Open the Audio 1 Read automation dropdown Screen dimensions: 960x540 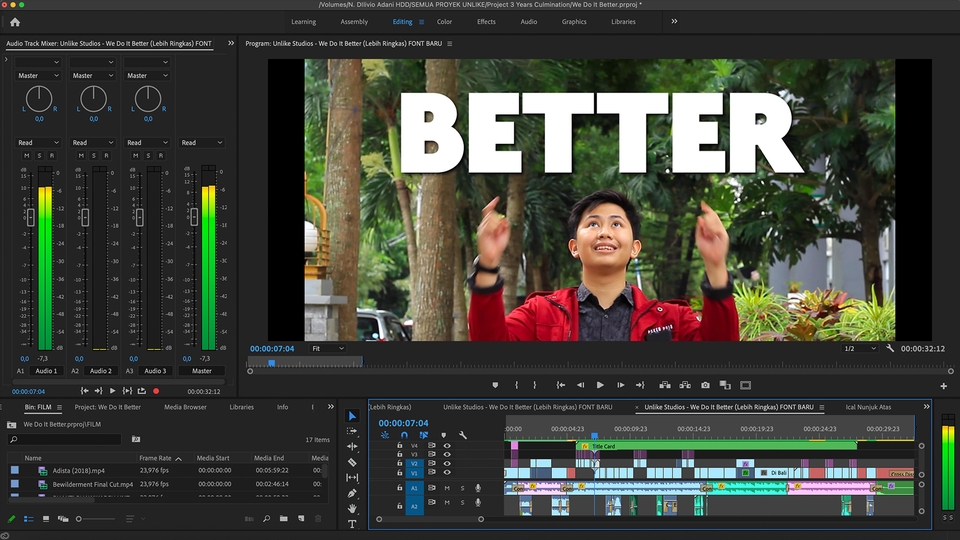coord(38,143)
